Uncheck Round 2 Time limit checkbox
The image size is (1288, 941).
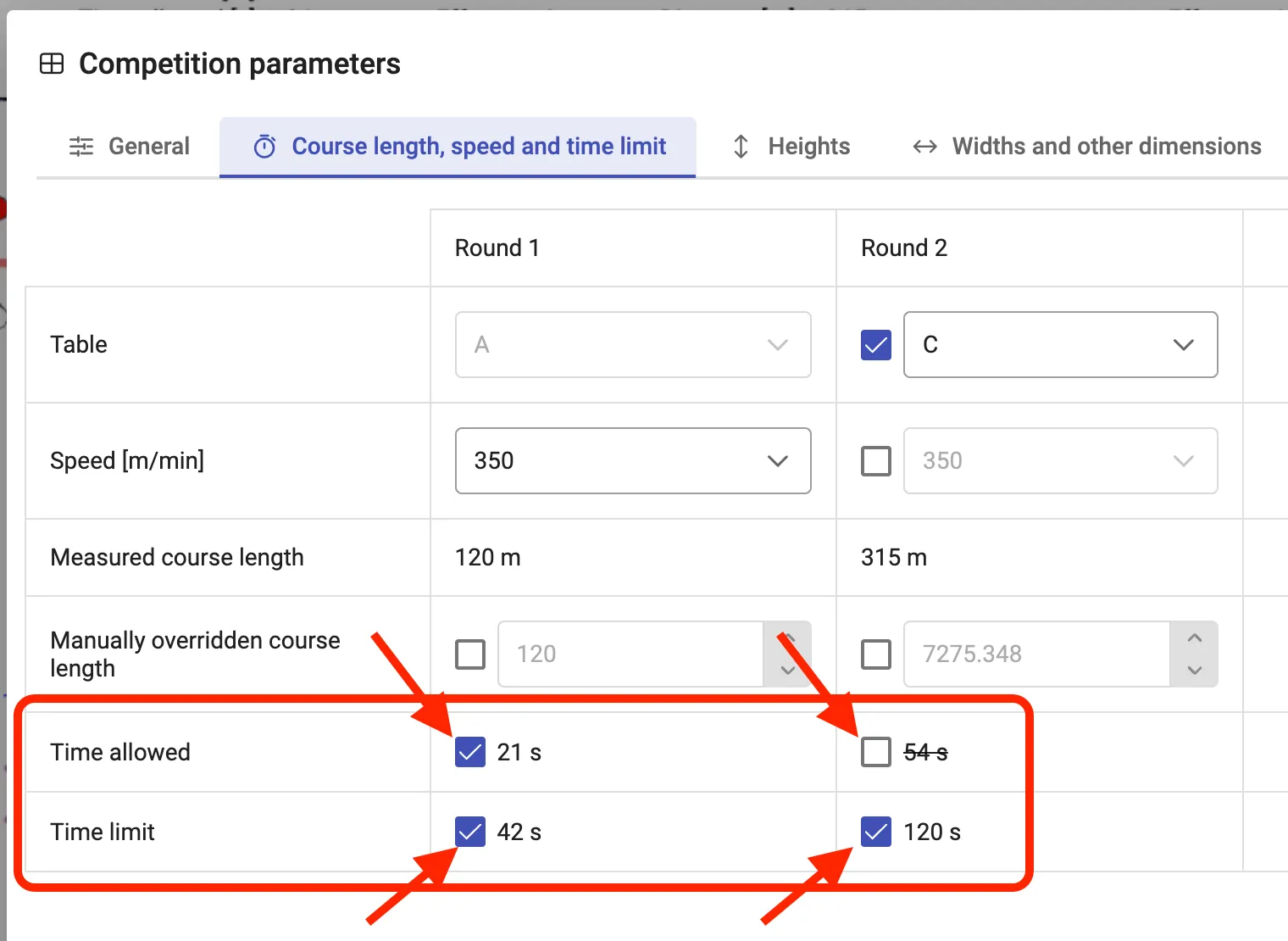(x=875, y=832)
